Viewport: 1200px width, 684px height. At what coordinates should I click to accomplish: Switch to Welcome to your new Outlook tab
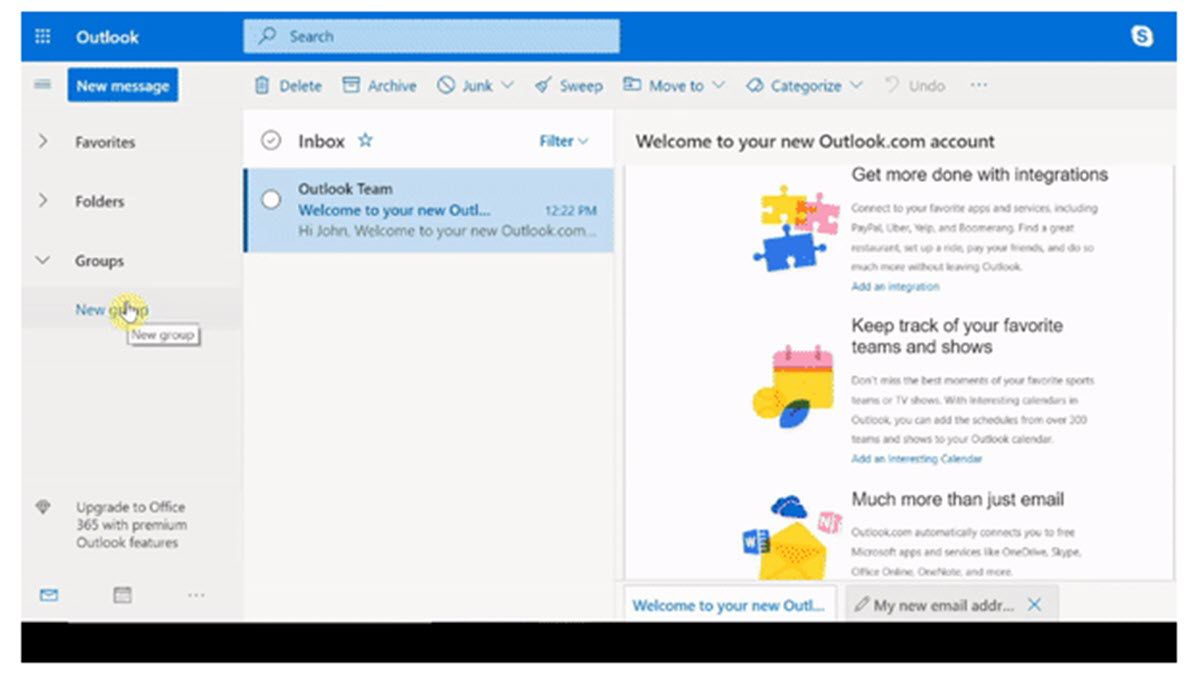click(731, 605)
